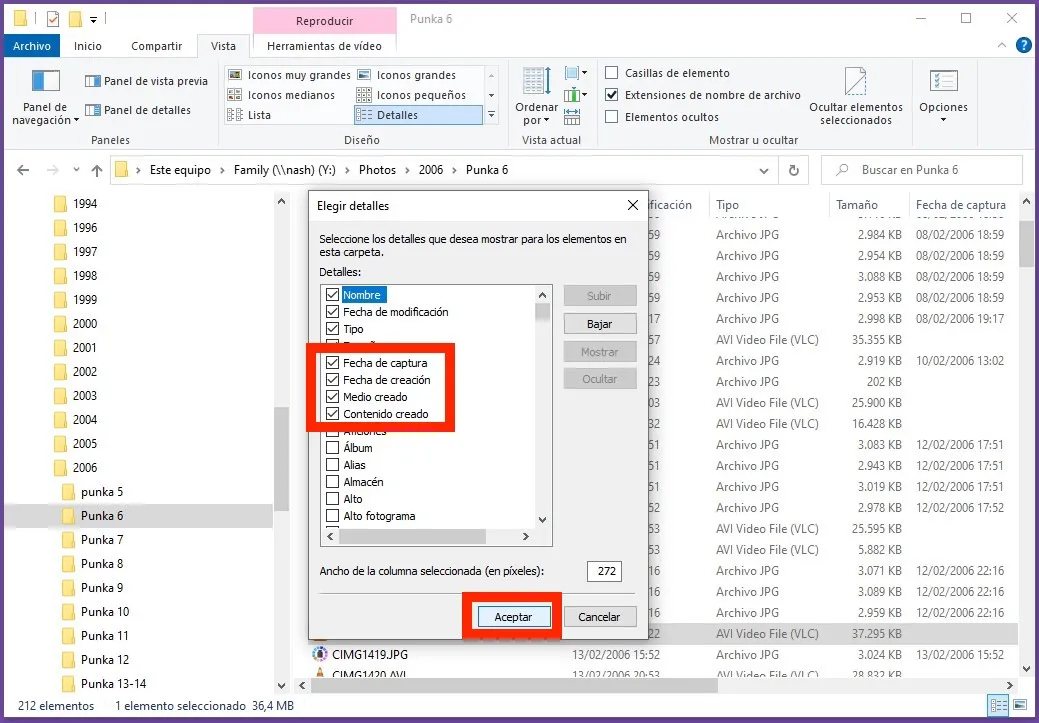
Task: Enable the Casillas de elemento checkbox
Action: click(612, 73)
